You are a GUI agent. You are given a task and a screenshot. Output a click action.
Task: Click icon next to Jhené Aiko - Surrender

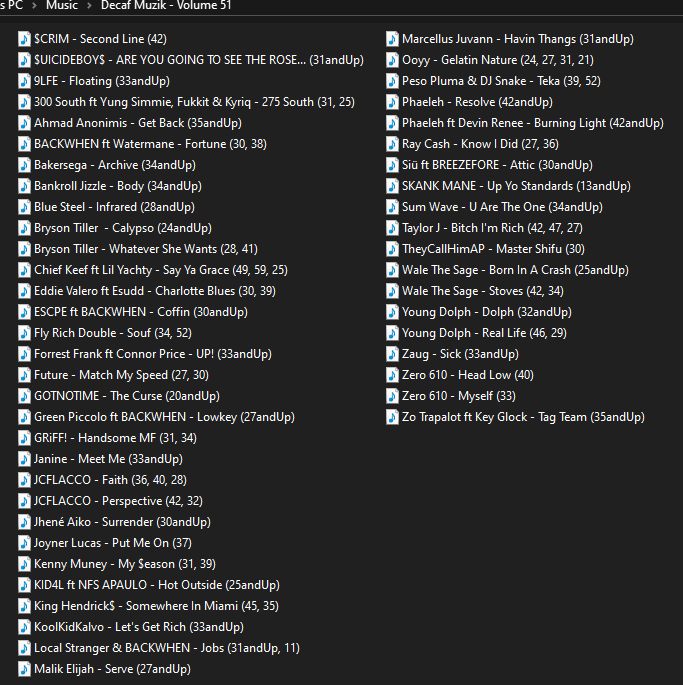pos(24,522)
